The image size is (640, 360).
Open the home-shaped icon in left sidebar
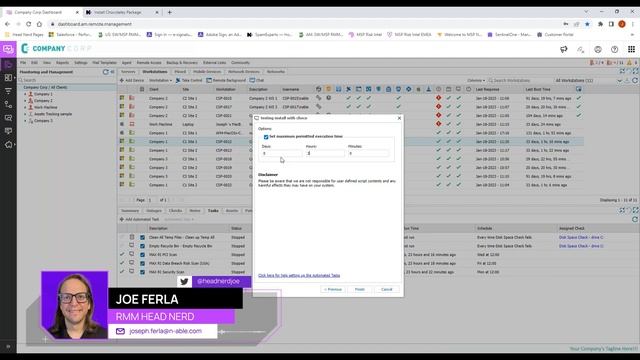[8, 144]
